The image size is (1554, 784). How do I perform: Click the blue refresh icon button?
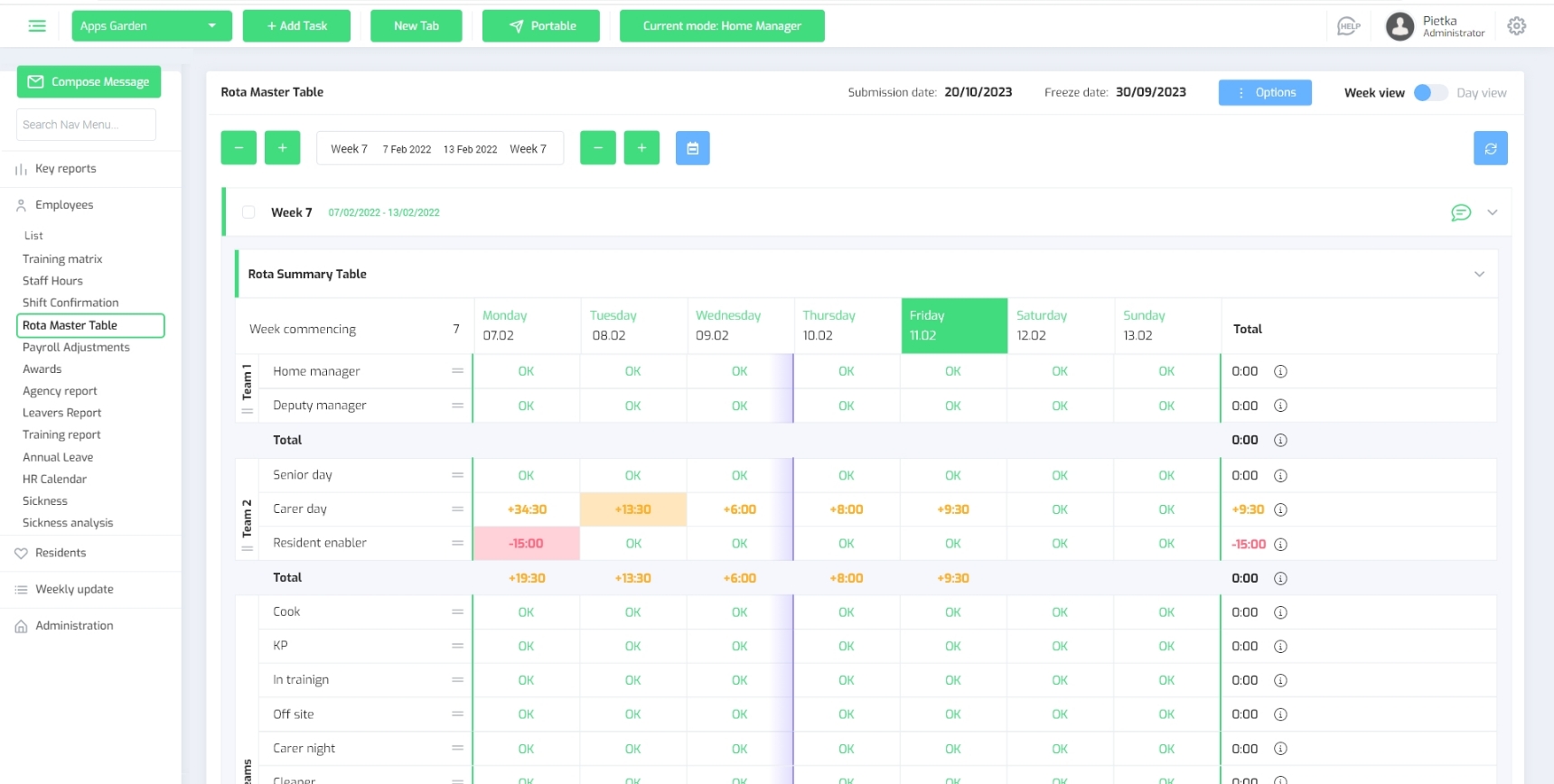tap(1490, 148)
